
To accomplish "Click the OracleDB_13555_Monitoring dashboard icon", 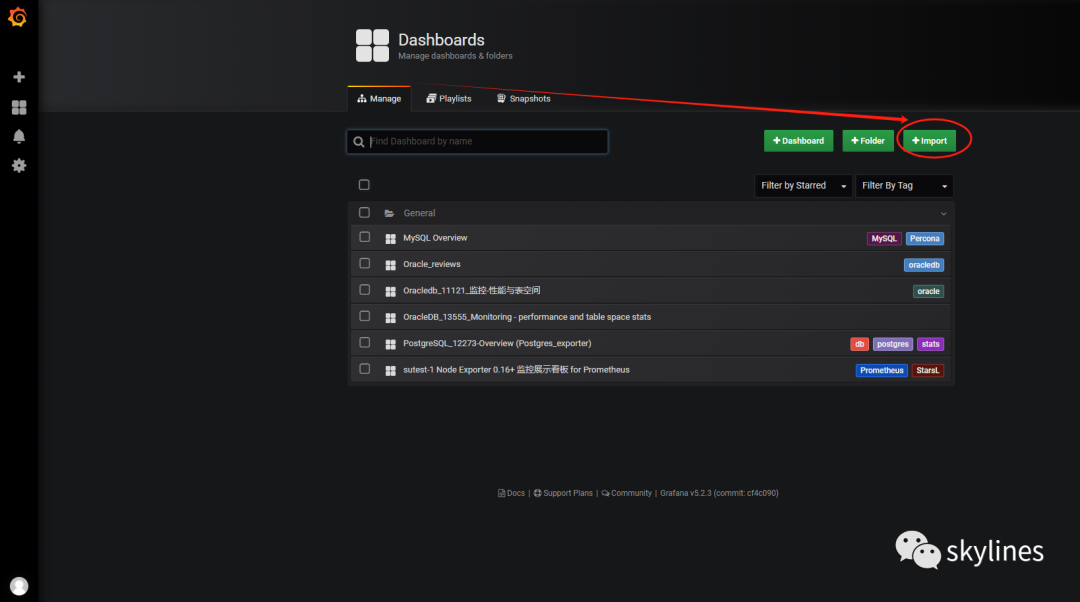I will (x=391, y=318).
